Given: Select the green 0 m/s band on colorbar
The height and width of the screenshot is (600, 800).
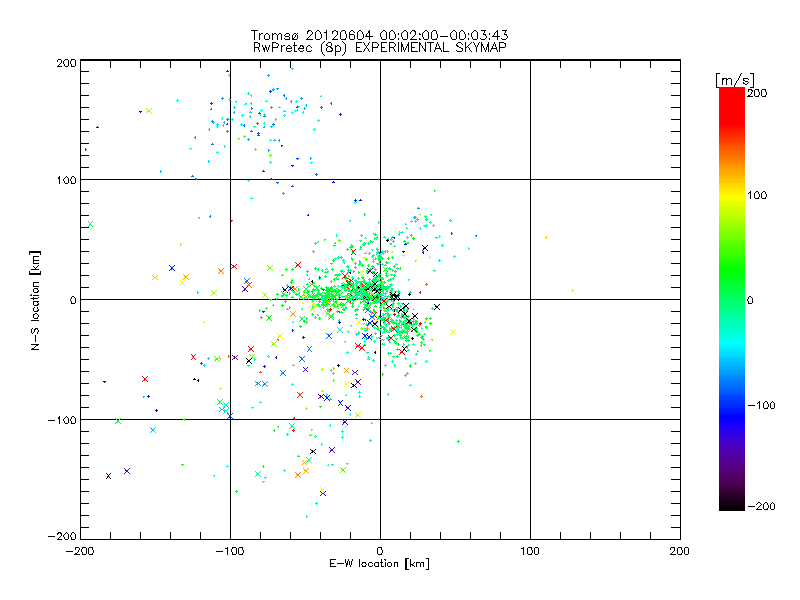Looking at the screenshot, I should pyautogui.click(x=732, y=300).
